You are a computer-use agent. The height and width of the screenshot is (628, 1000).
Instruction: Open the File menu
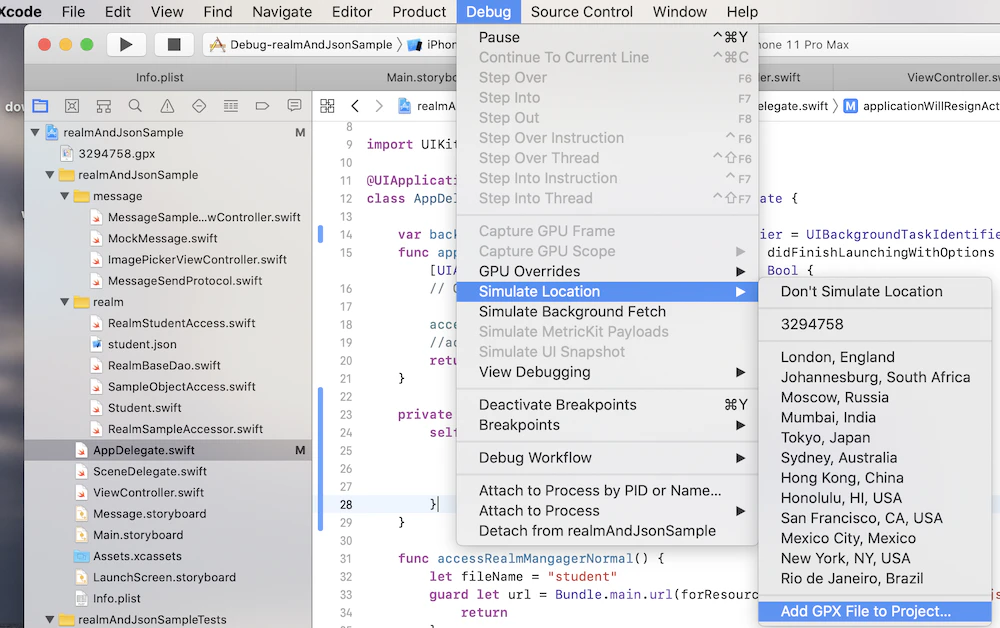click(x=73, y=11)
